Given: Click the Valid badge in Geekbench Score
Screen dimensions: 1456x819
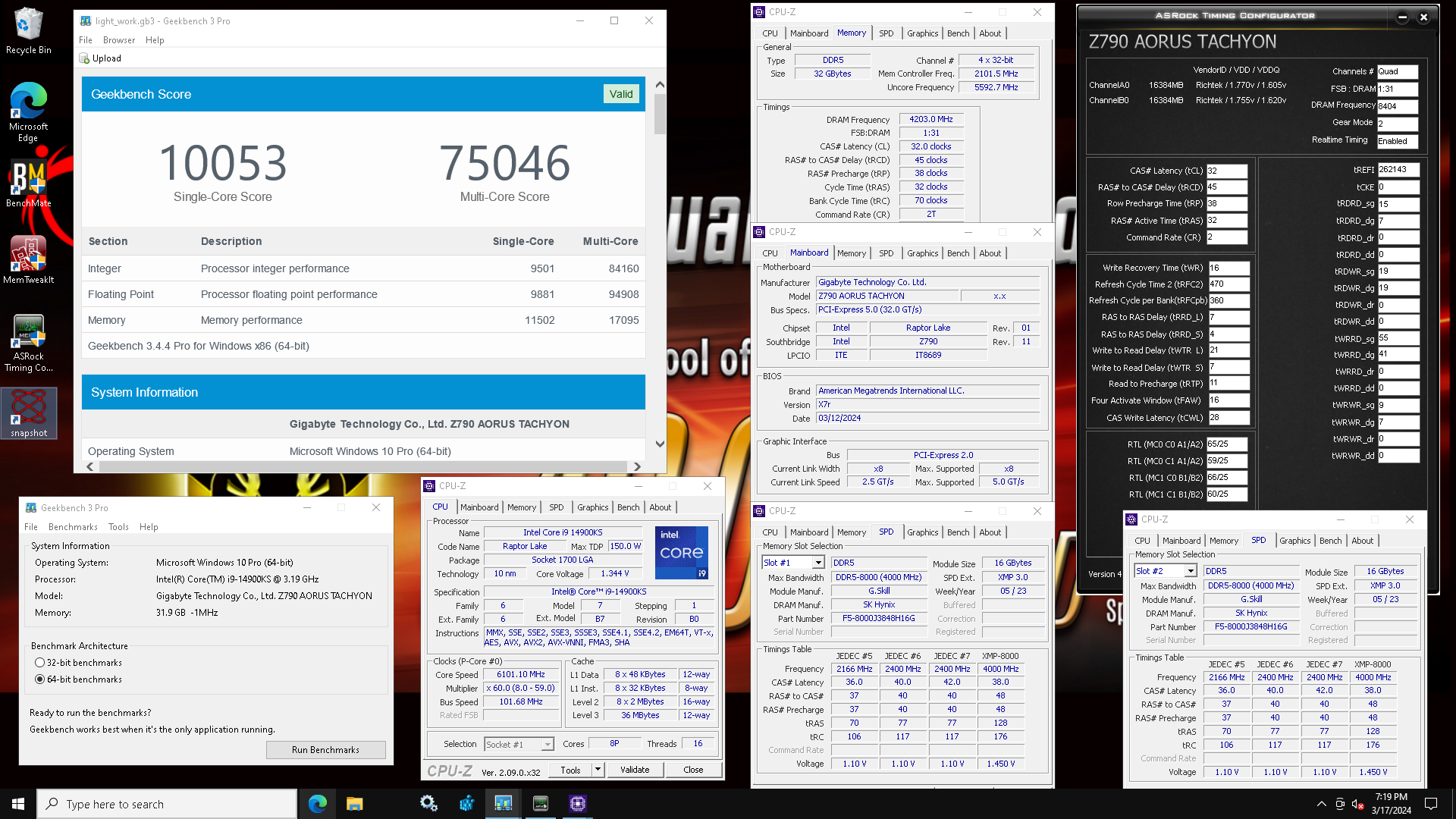Looking at the screenshot, I should coord(621,94).
